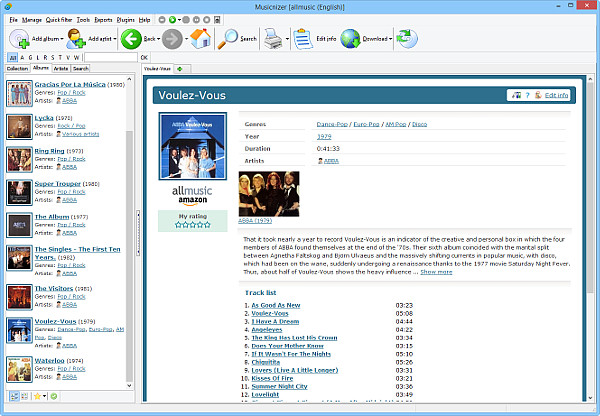This screenshot has width=600, height=416.
Task: Click the pause button in player bar
Action: point(196,20)
